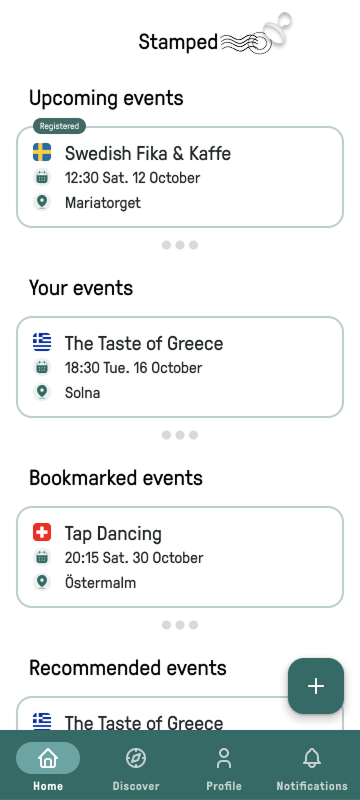The height and width of the screenshot is (800, 360).
Task: Open the Profile person icon
Action: pos(224,758)
